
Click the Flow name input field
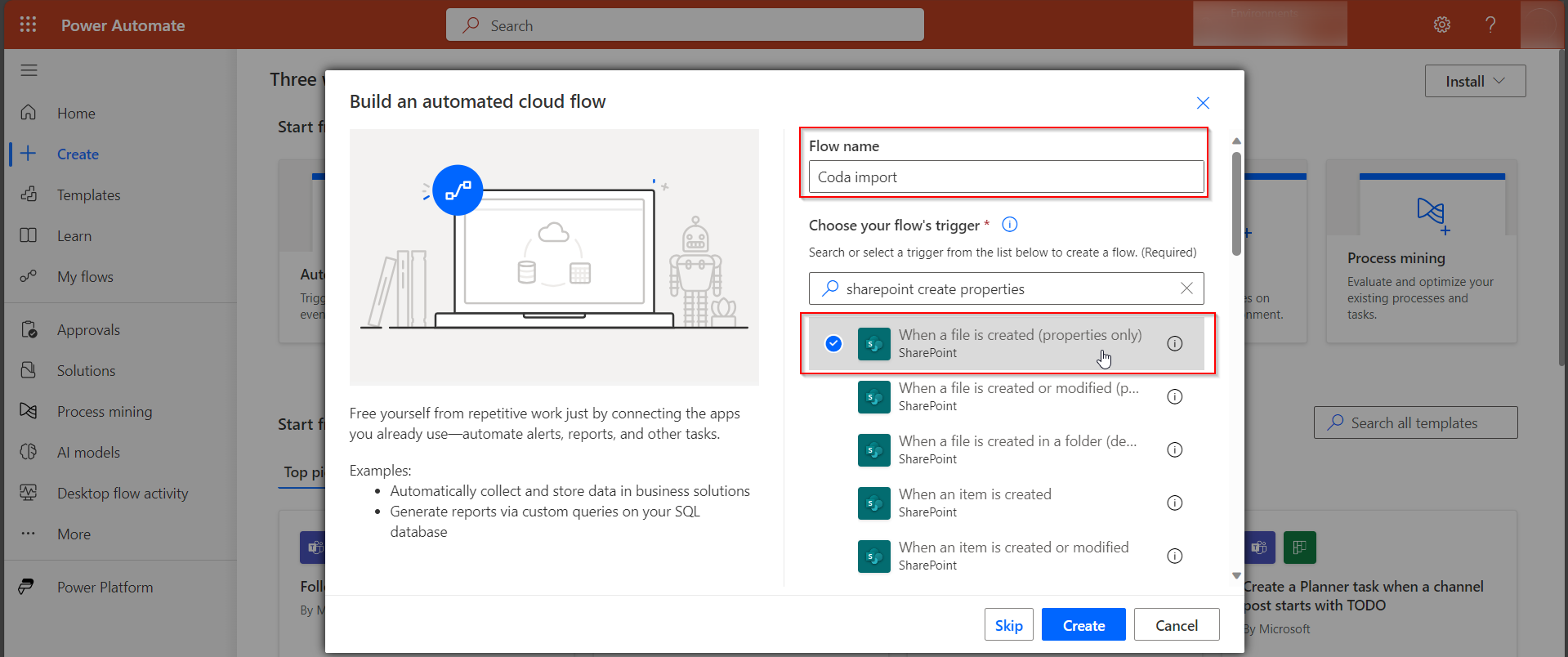click(1006, 177)
